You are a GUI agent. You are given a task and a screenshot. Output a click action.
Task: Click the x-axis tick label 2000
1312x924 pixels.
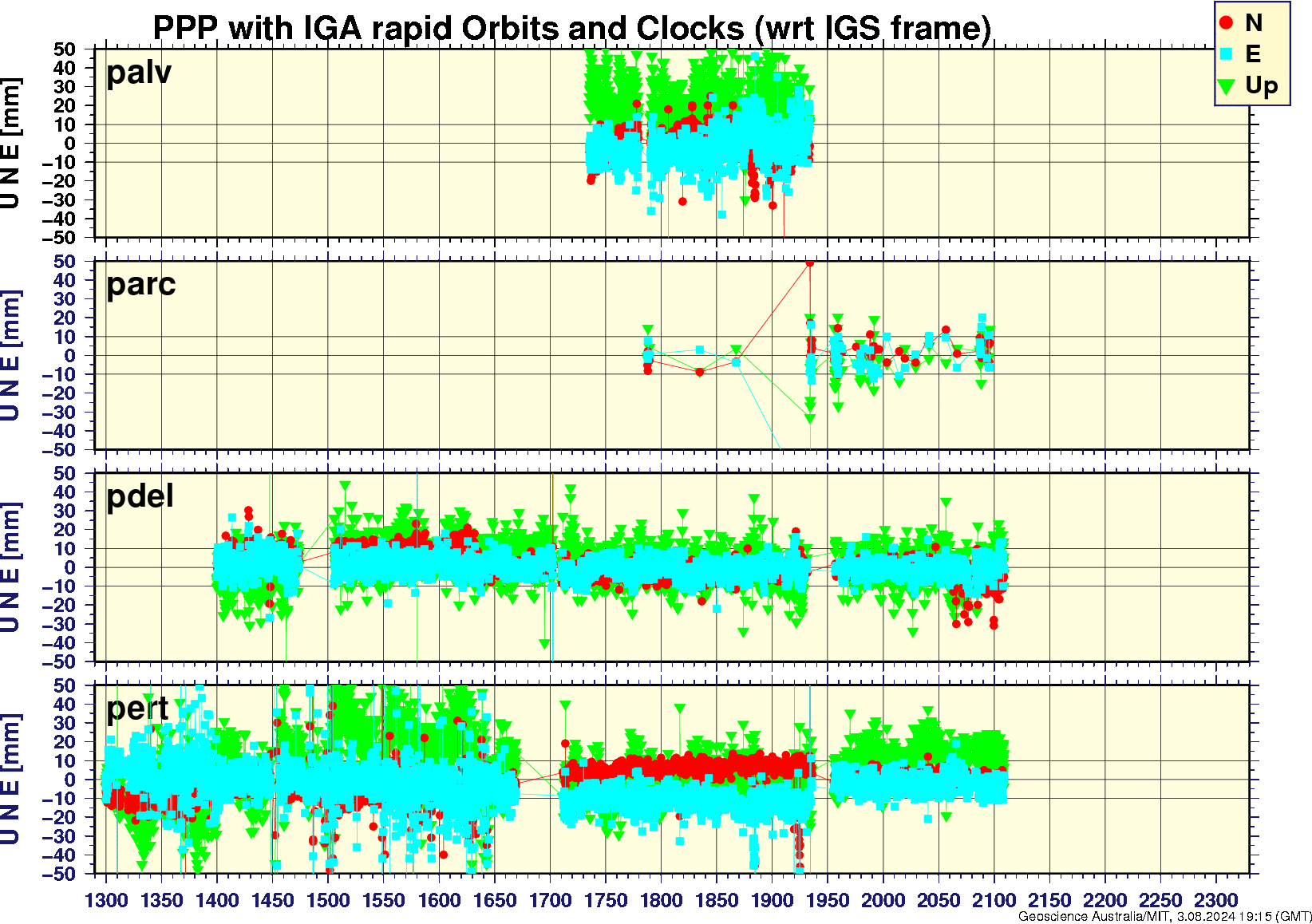tap(883, 901)
